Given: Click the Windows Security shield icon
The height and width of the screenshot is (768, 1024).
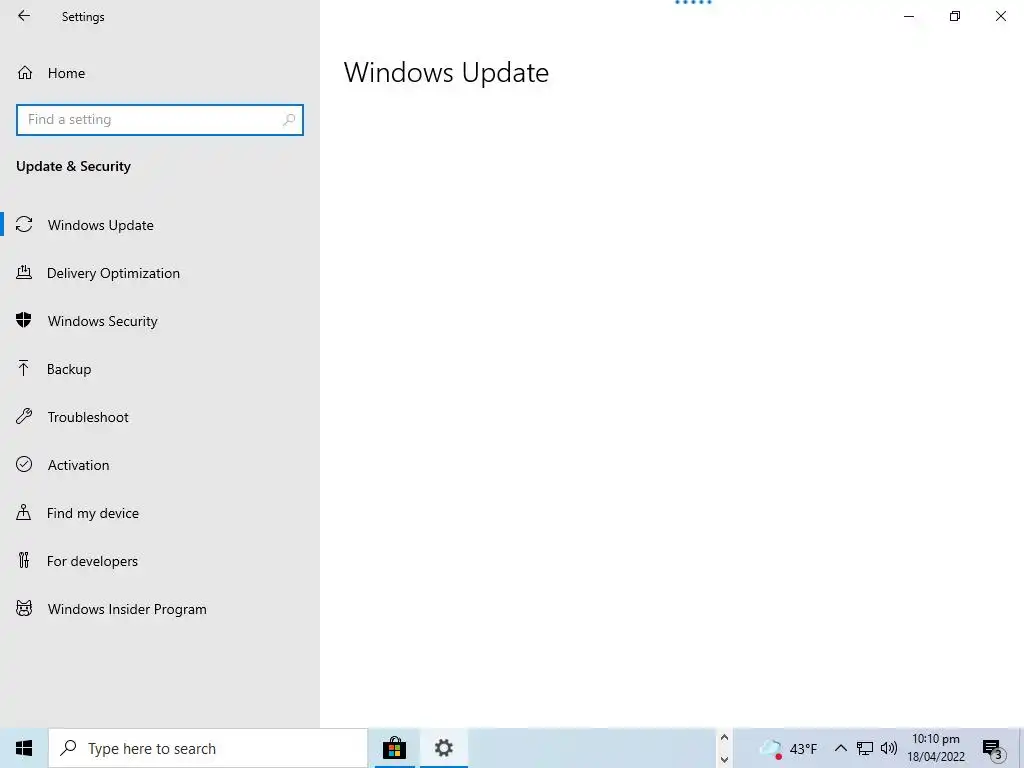Looking at the screenshot, I should point(24,320).
